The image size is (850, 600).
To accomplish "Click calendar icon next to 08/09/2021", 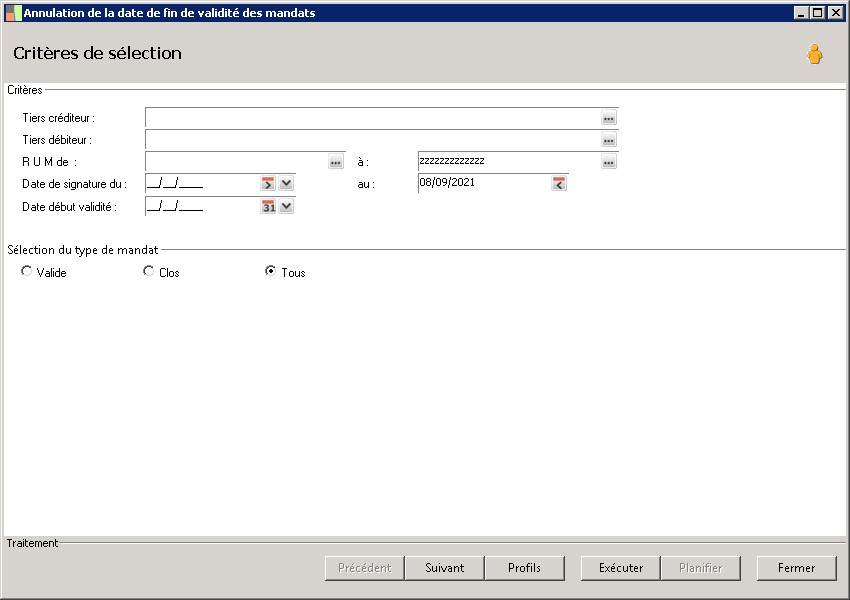I will (x=559, y=184).
